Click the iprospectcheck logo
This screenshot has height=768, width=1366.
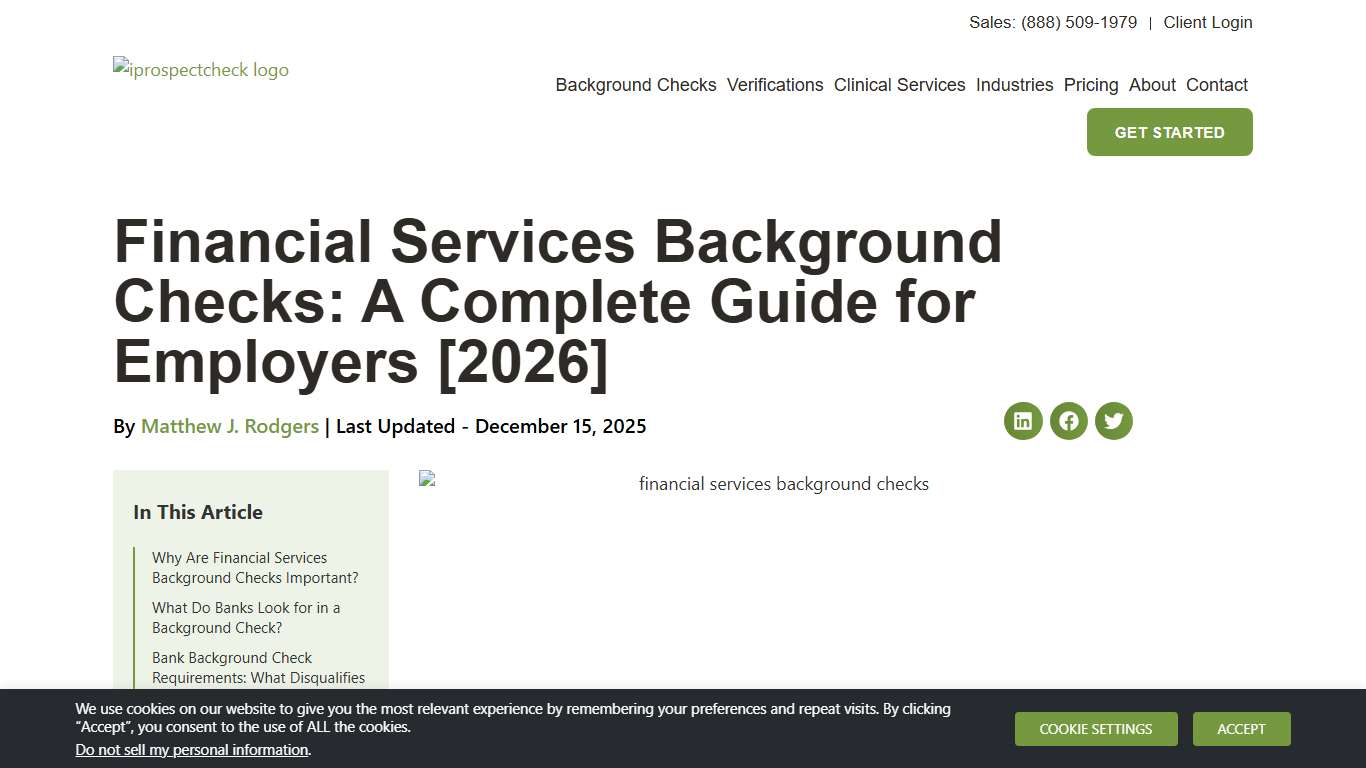tap(200, 69)
